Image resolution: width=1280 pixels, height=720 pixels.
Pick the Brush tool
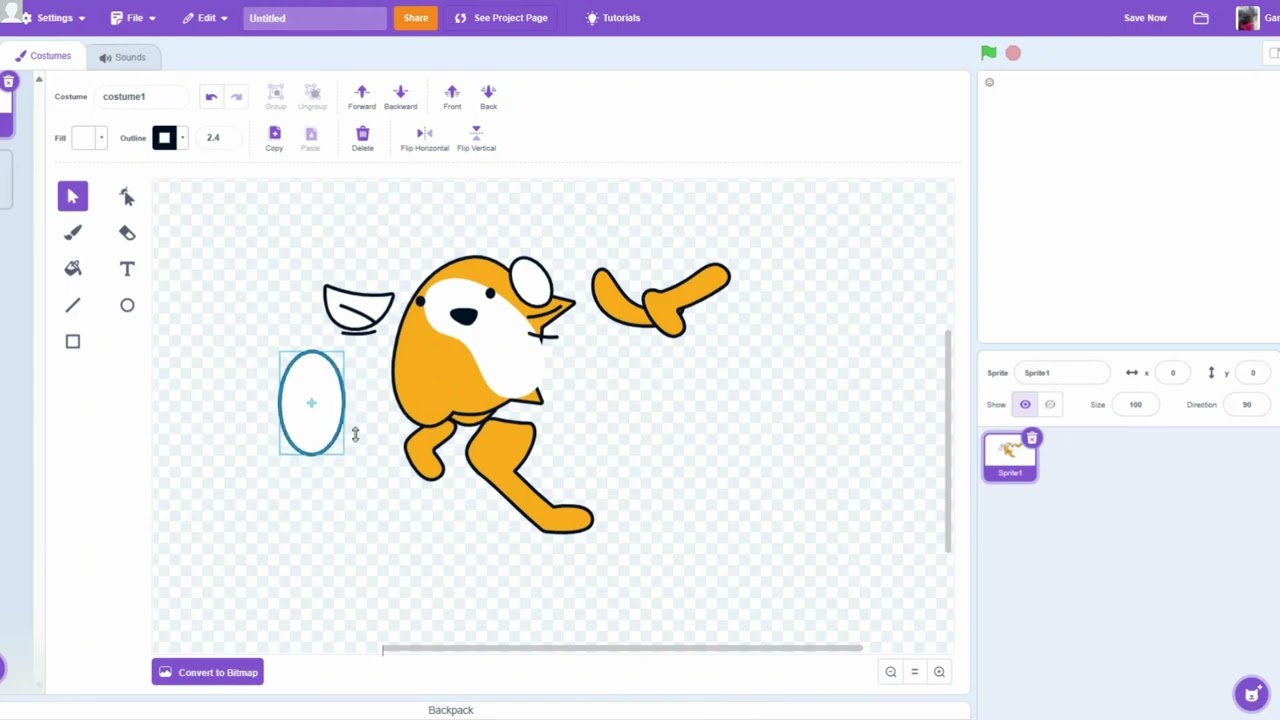pyautogui.click(x=73, y=233)
